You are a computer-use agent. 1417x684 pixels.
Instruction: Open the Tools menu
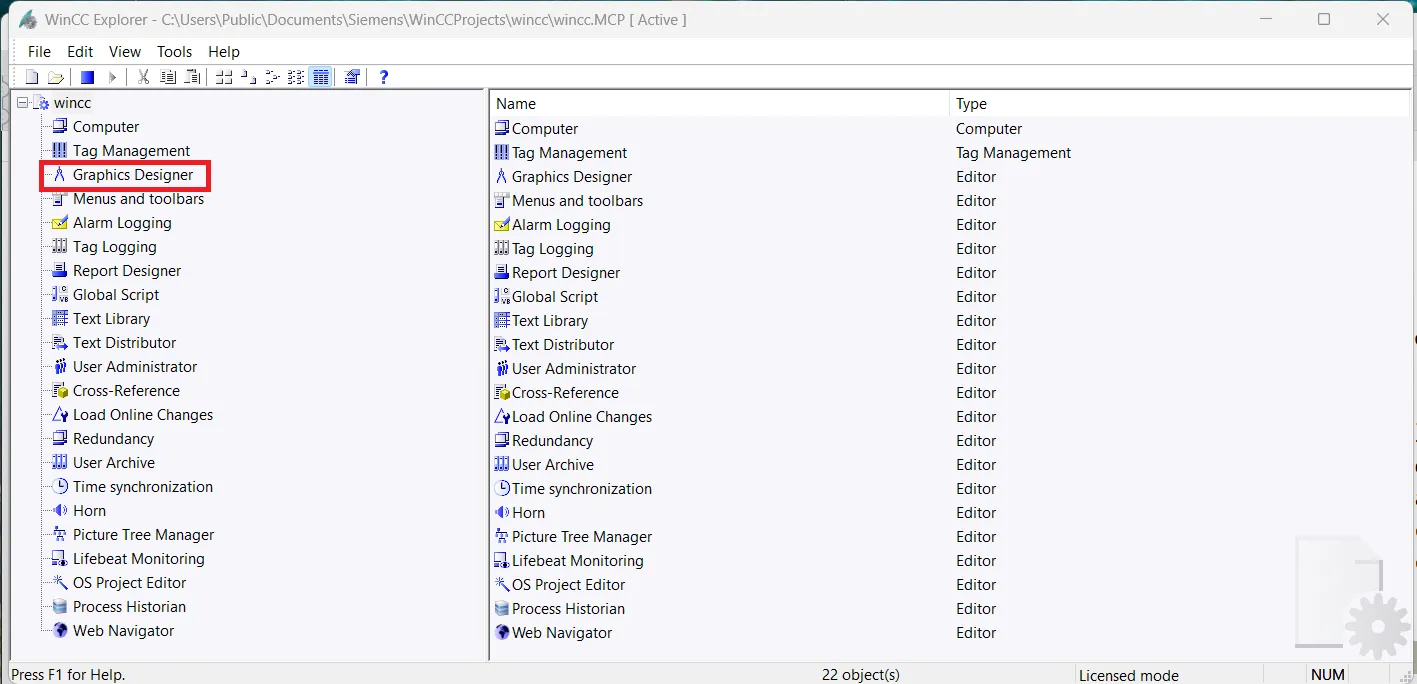click(x=174, y=52)
